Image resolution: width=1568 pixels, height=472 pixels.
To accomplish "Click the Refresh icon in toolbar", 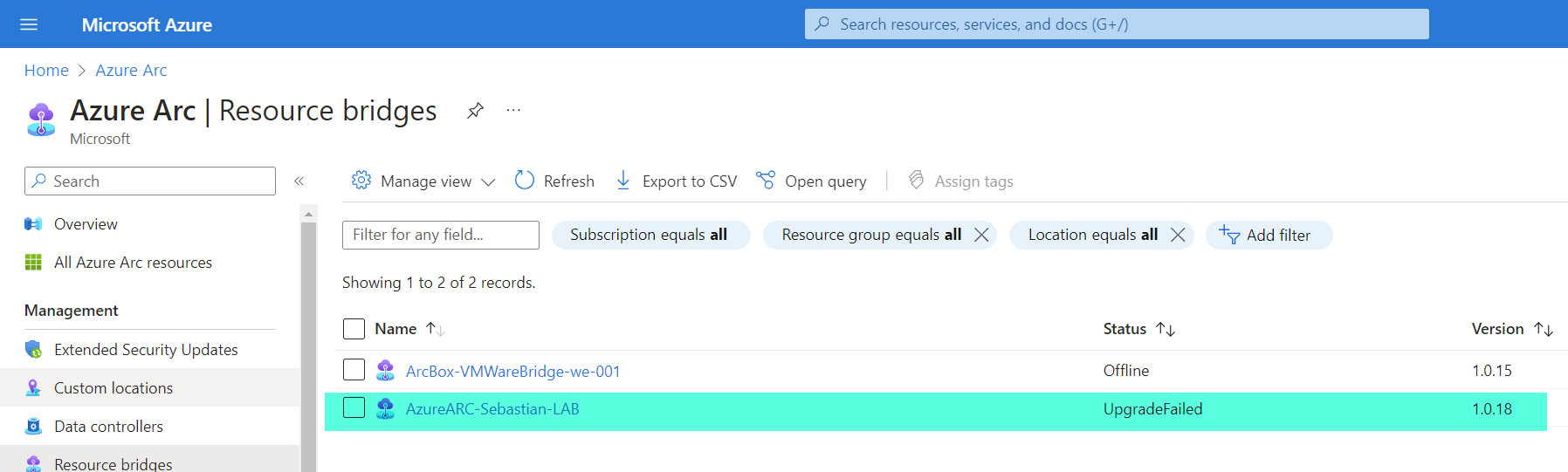I will pos(525,181).
